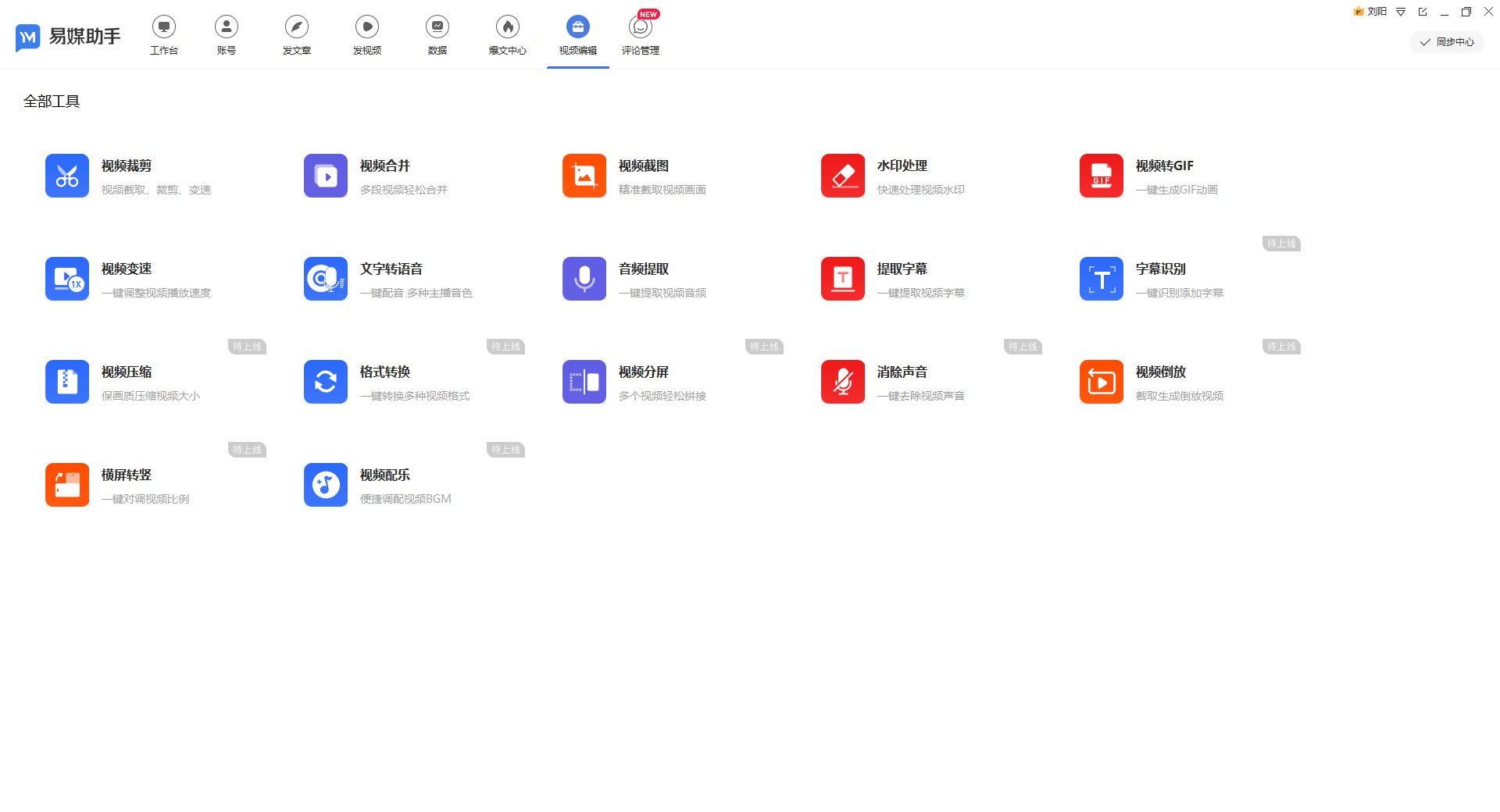Click the 音频提取 microphone icon
Screen dimensions: 1500x812
[584, 279]
